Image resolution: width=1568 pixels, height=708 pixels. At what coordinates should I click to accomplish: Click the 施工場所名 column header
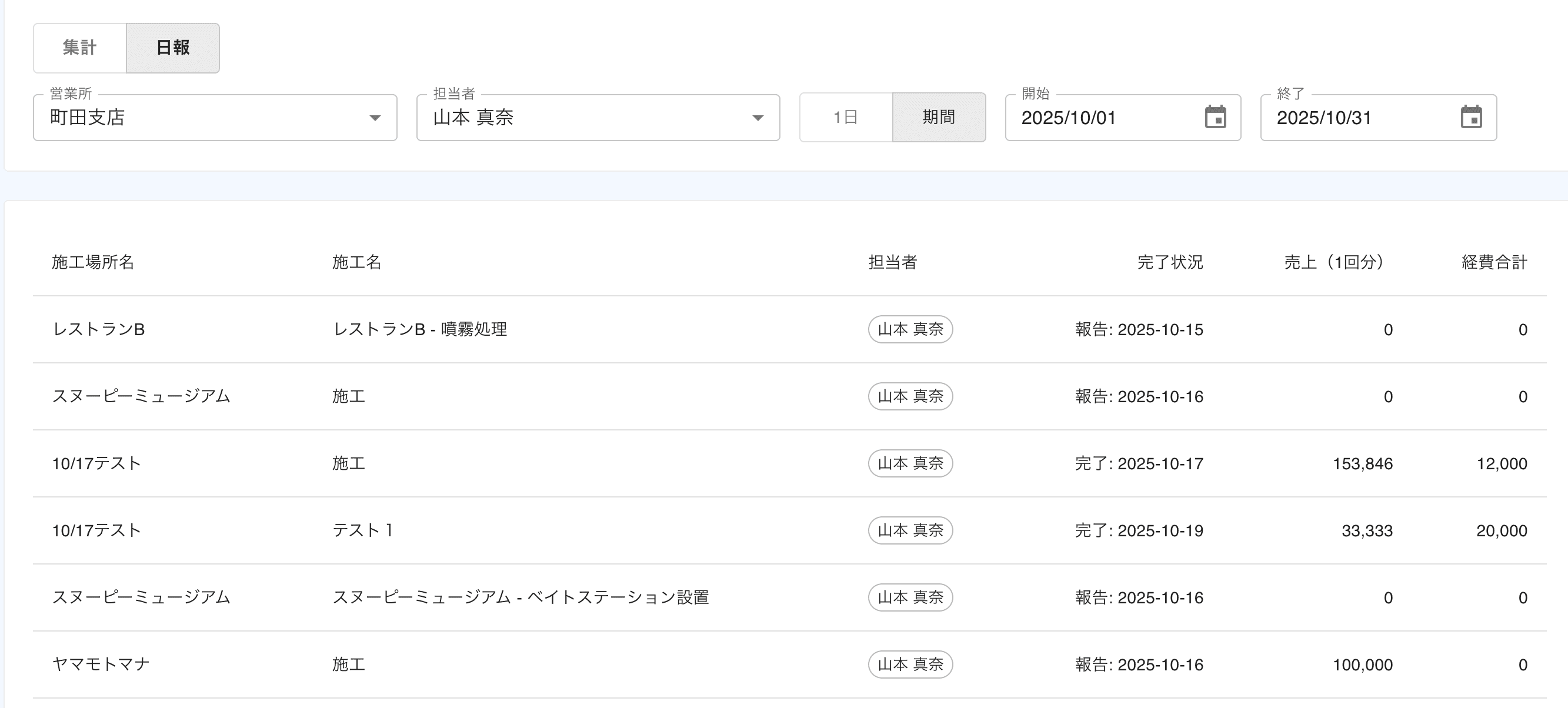[92, 262]
